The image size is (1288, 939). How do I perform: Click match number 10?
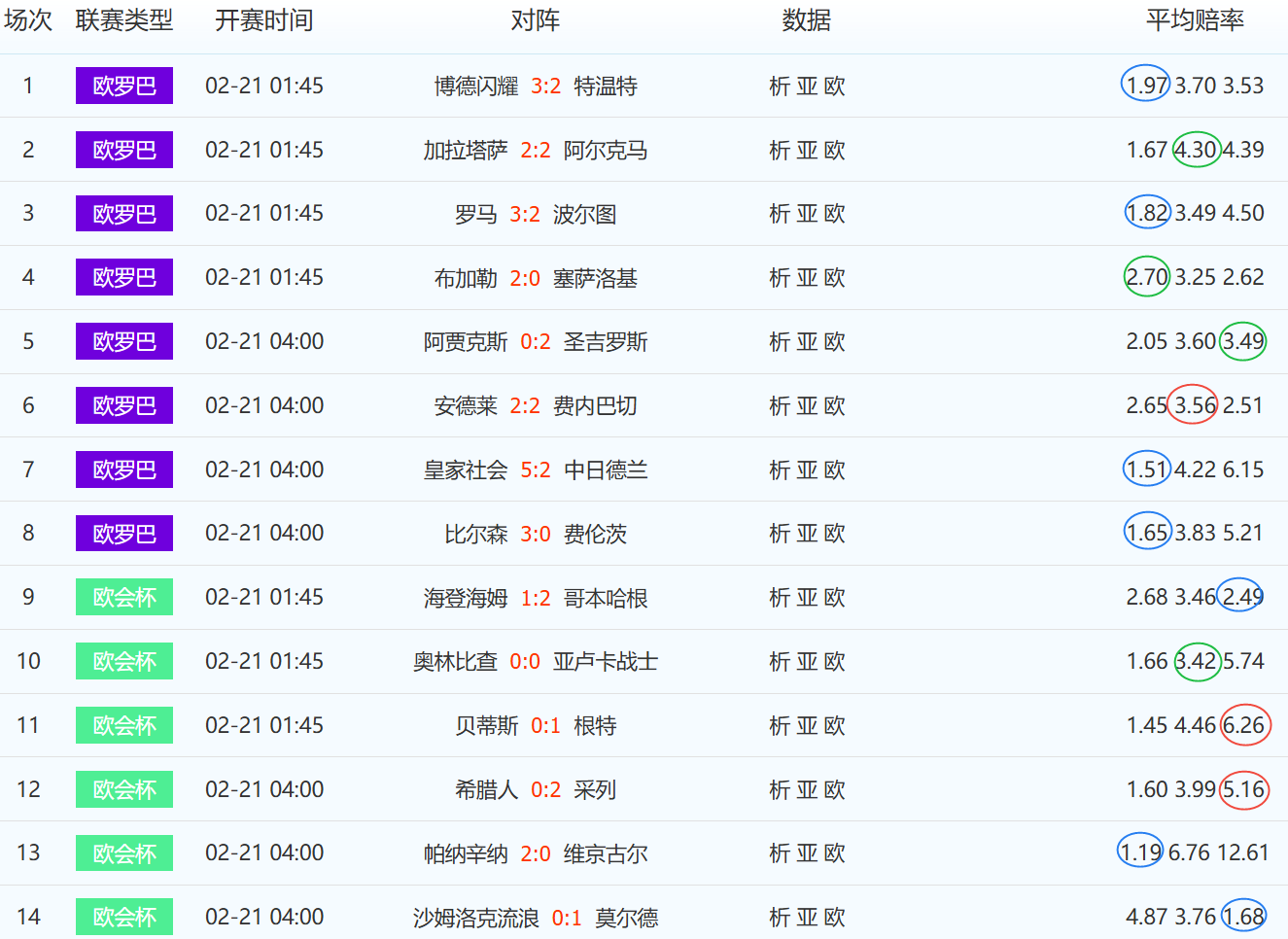click(28, 661)
